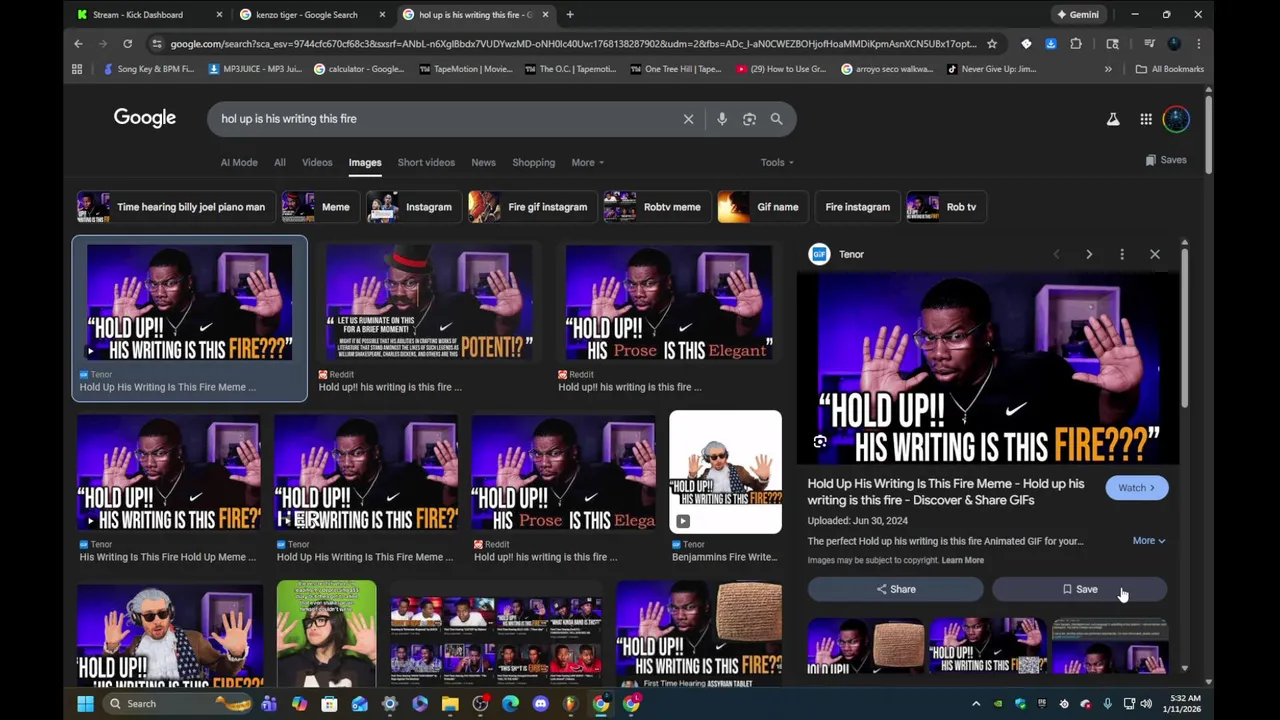Click the Save button in preview
Viewport: 1280px width, 720px height.
tap(1079, 589)
